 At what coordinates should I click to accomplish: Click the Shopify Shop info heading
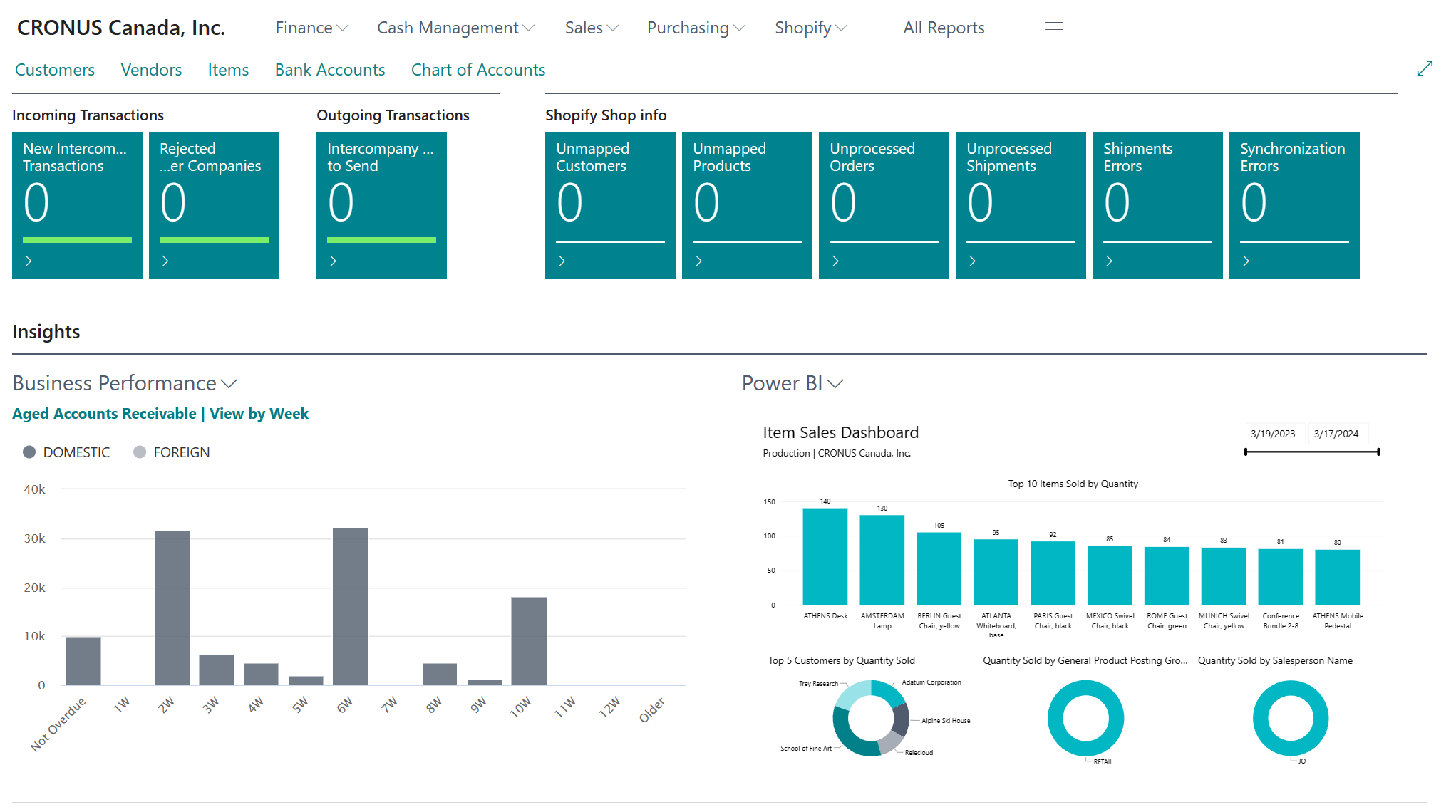606,115
